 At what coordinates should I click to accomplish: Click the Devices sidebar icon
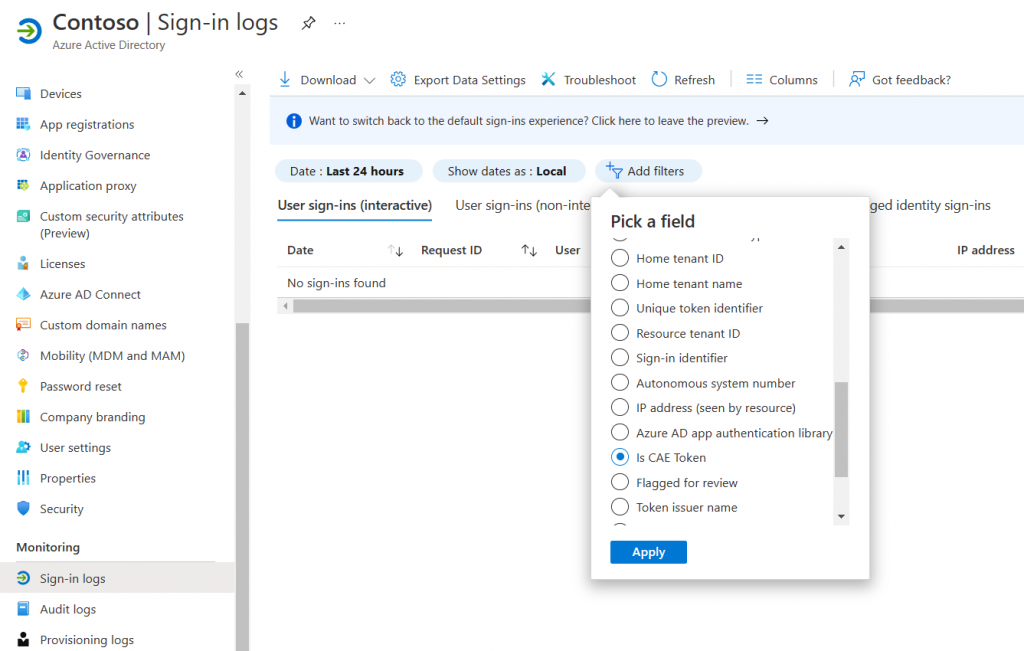pyautogui.click(x=23, y=93)
